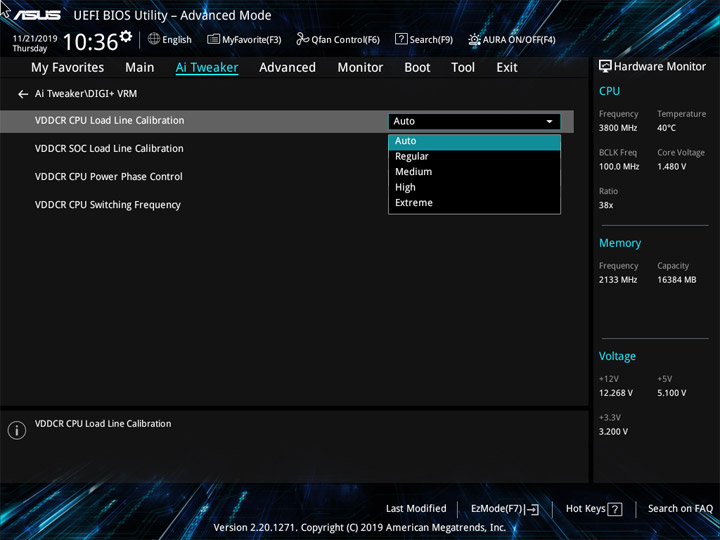The width and height of the screenshot is (720, 540).
Task: Choose Medium load line option
Action: (x=474, y=172)
